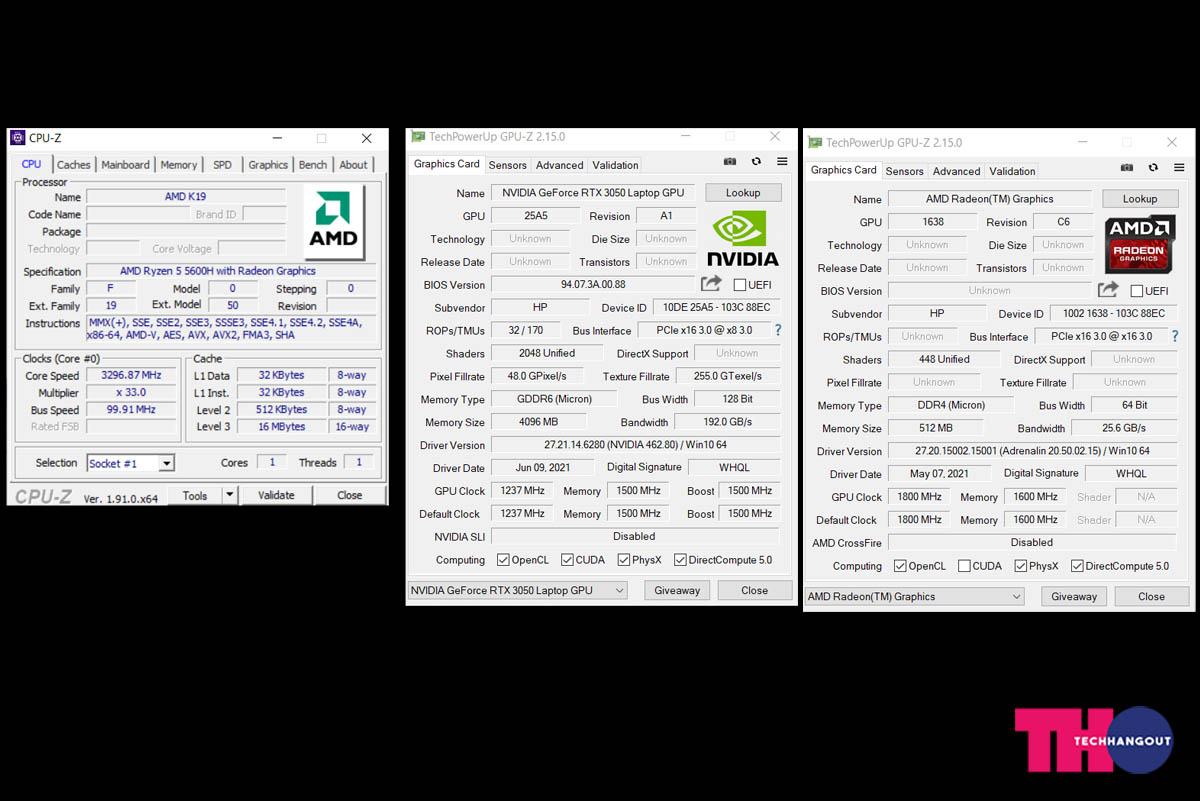Viewport: 1200px width, 801px height.
Task: Click the Bus Interface question mark, NVIDIA GPU-Z
Action: point(777,330)
